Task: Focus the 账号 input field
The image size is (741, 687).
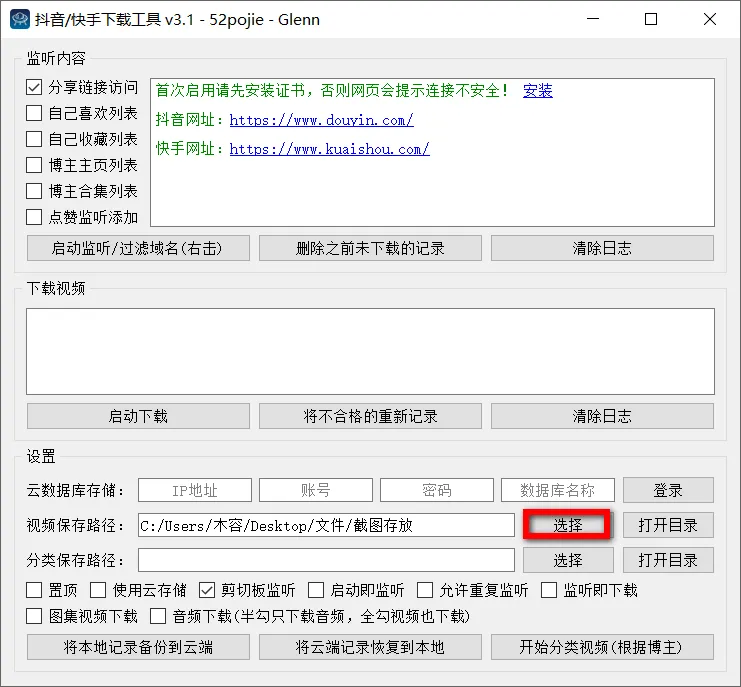Action: (x=316, y=490)
